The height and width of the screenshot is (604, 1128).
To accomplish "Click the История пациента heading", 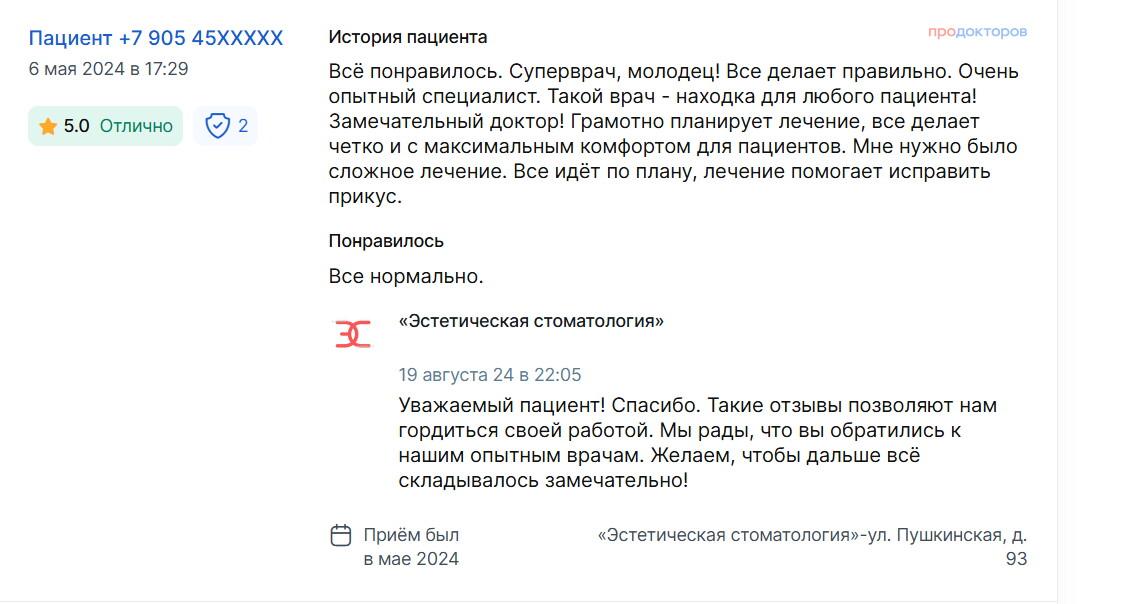I will point(408,37).
